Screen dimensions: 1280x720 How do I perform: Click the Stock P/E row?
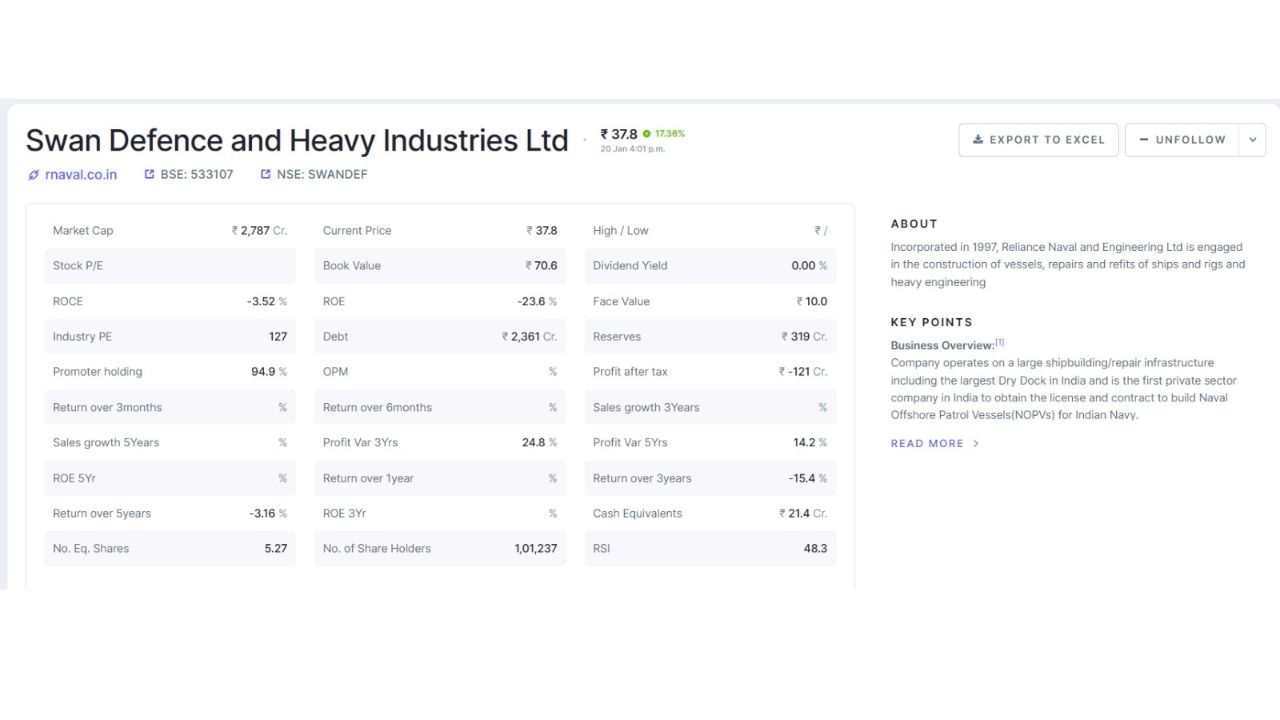[x=170, y=265]
